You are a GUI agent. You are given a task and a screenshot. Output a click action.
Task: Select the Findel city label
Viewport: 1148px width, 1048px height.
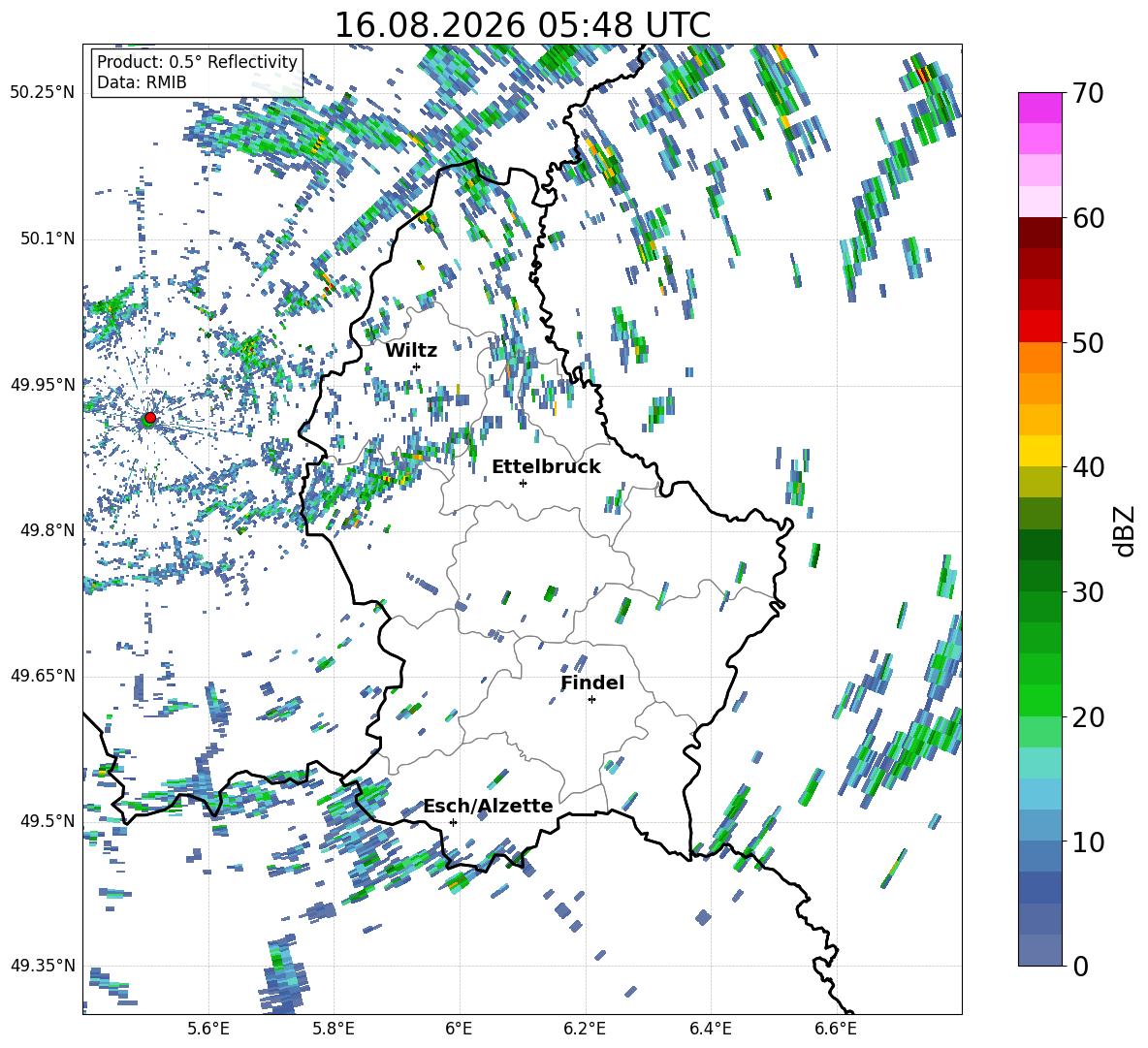(592, 683)
